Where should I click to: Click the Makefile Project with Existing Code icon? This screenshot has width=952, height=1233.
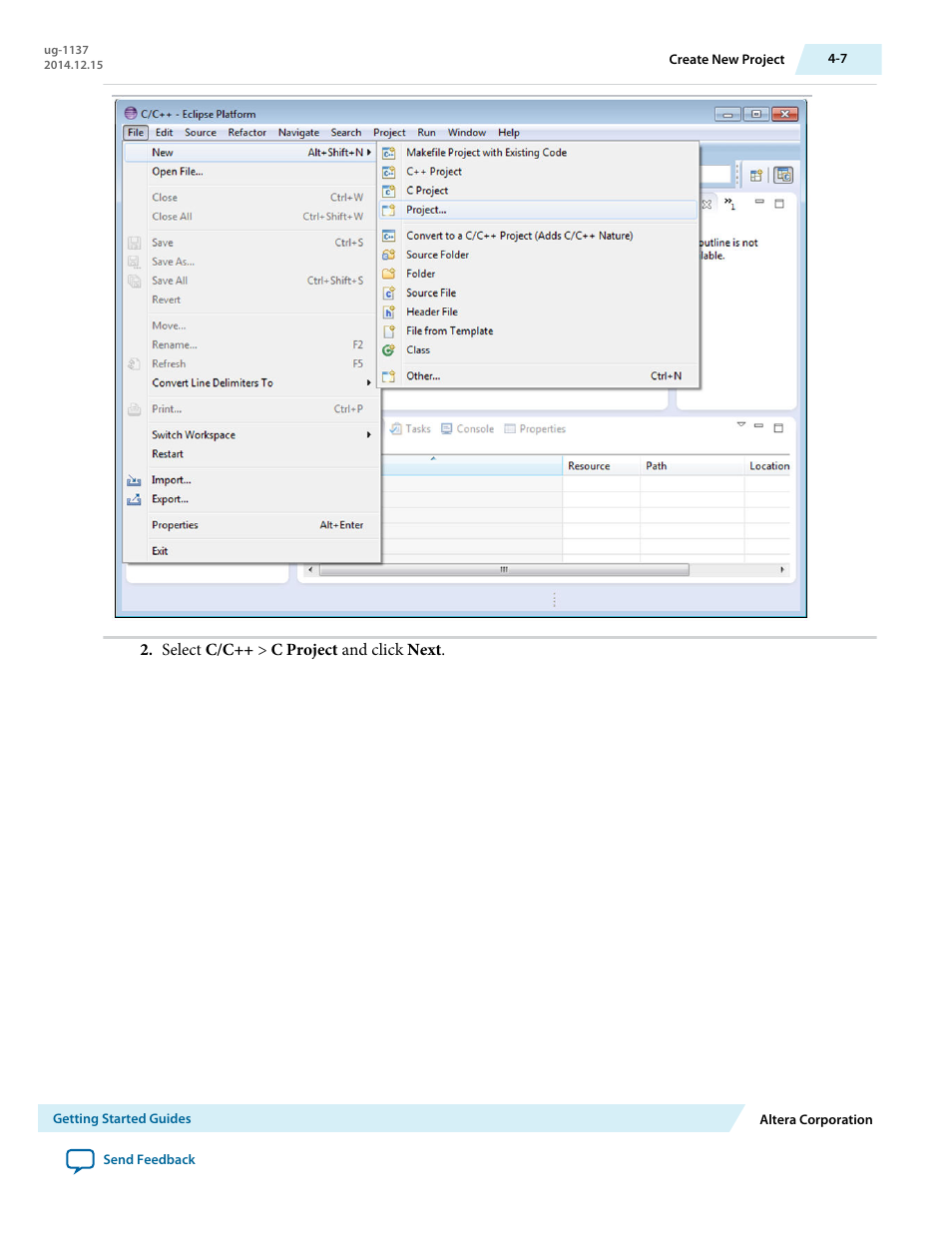(x=389, y=153)
